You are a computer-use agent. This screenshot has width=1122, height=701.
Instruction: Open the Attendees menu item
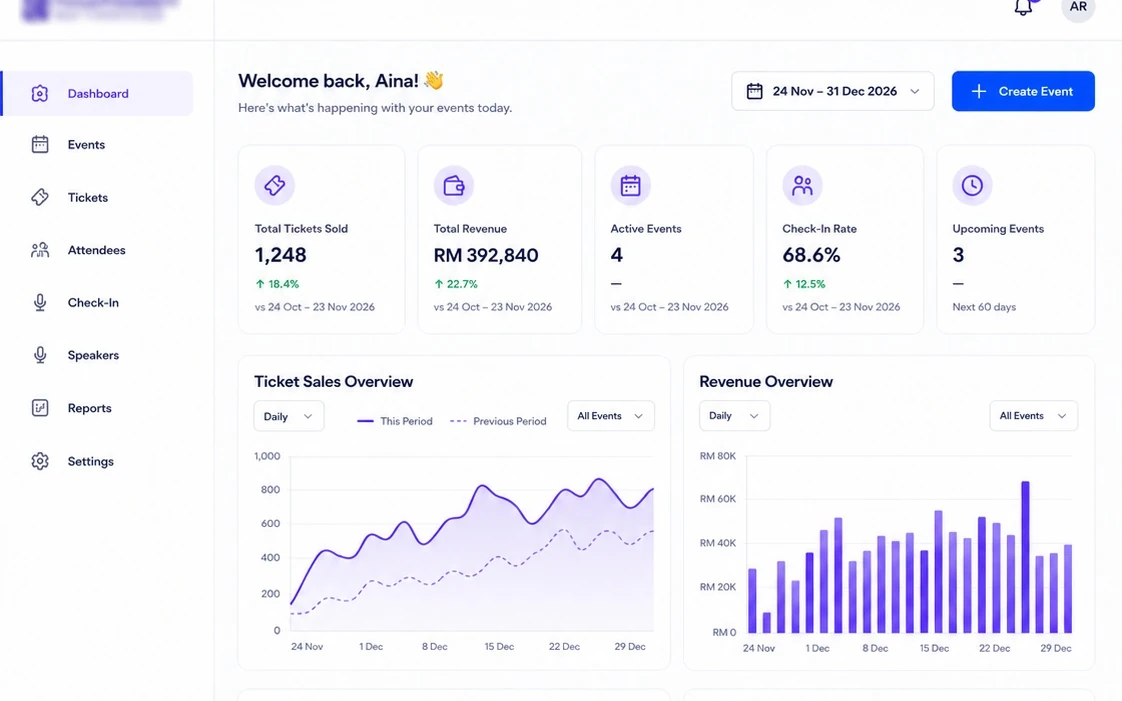click(97, 250)
